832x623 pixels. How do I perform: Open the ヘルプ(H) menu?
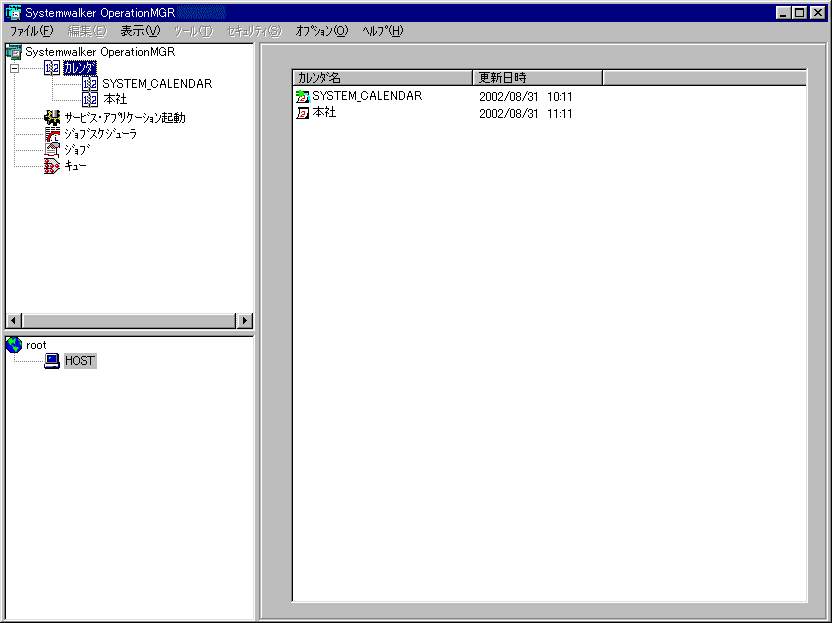[x=383, y=31]
